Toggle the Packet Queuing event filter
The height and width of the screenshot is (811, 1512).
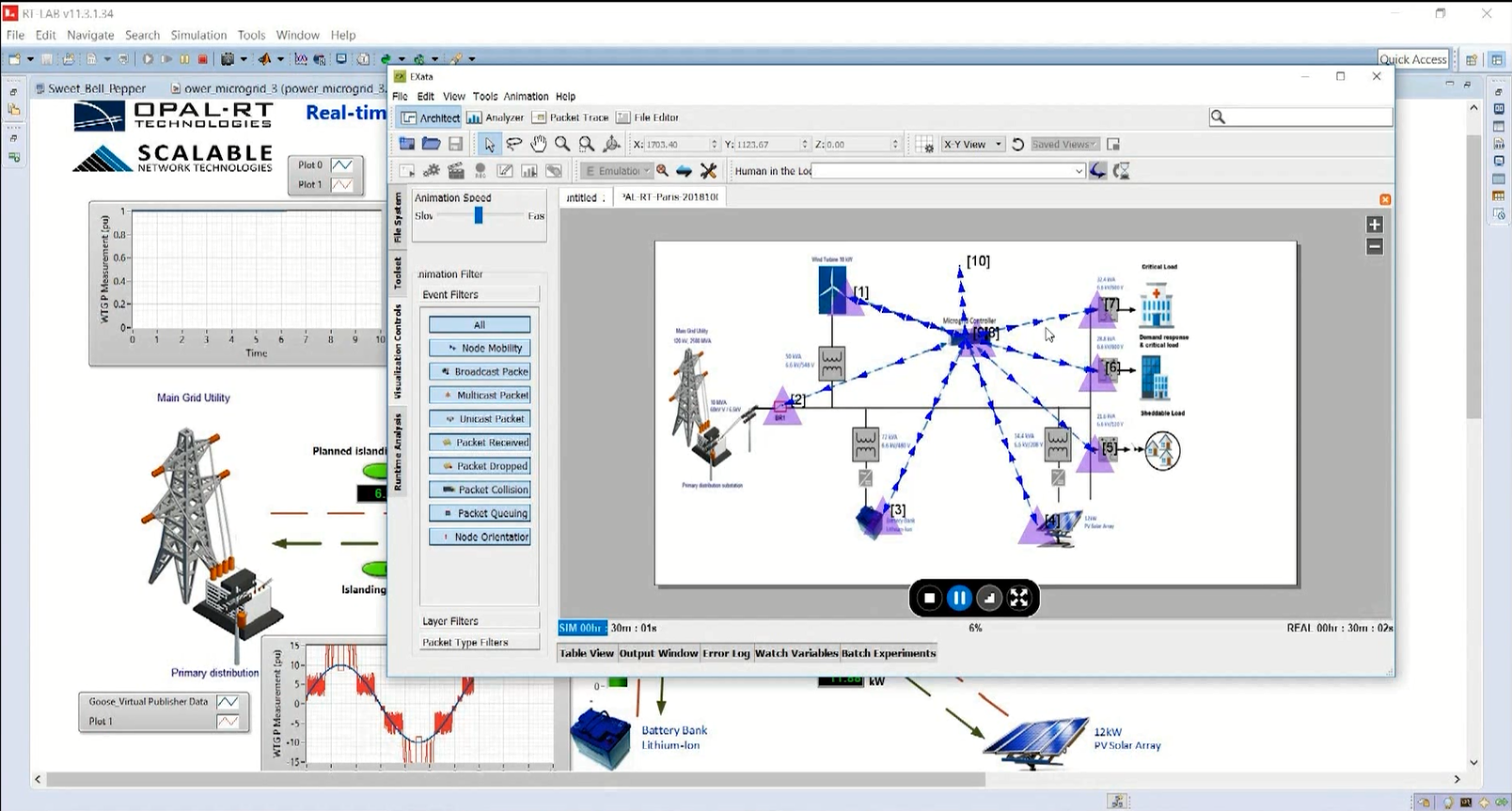[480, 513]
